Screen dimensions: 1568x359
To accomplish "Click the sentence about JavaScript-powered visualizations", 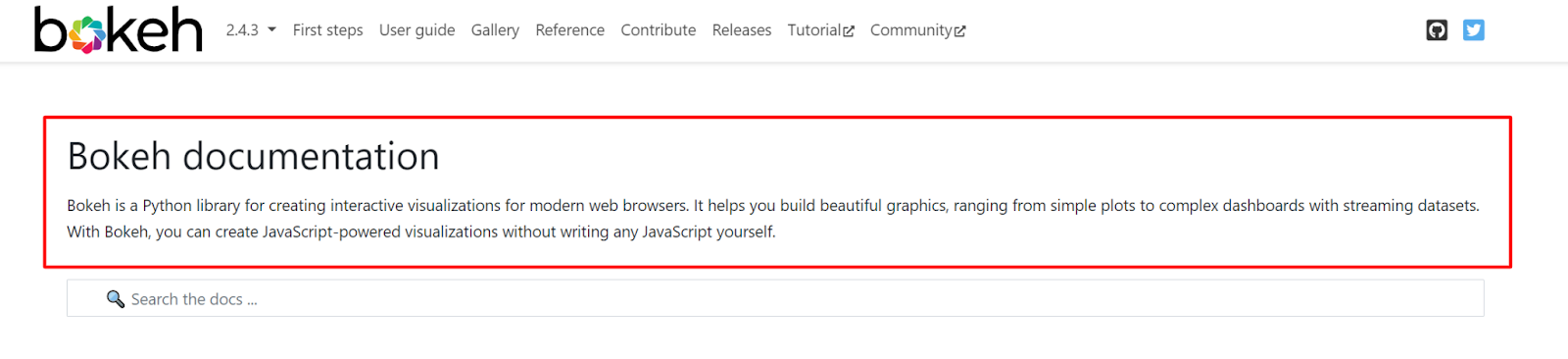I will (x=421, y=232).
